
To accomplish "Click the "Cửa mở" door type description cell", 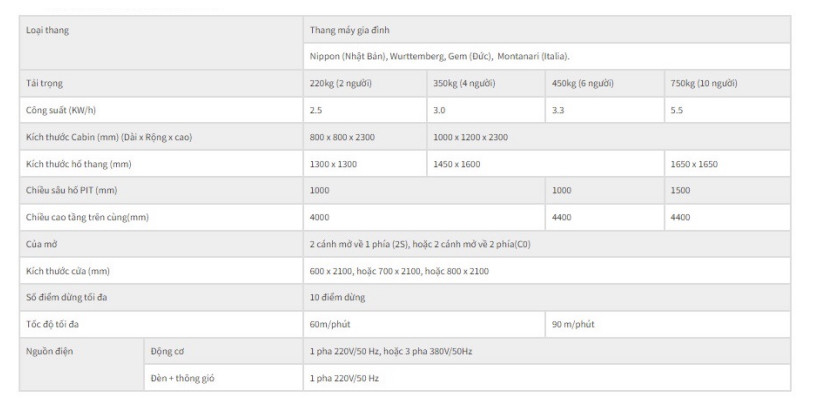I will point(547,244).
